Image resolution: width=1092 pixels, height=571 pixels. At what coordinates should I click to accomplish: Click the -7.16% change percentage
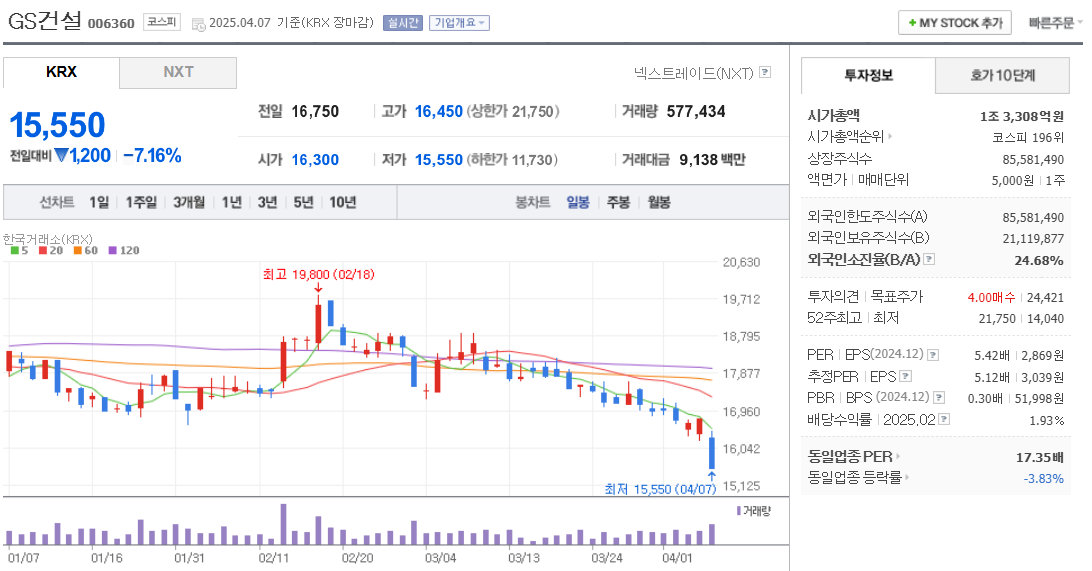coord(152,155)
